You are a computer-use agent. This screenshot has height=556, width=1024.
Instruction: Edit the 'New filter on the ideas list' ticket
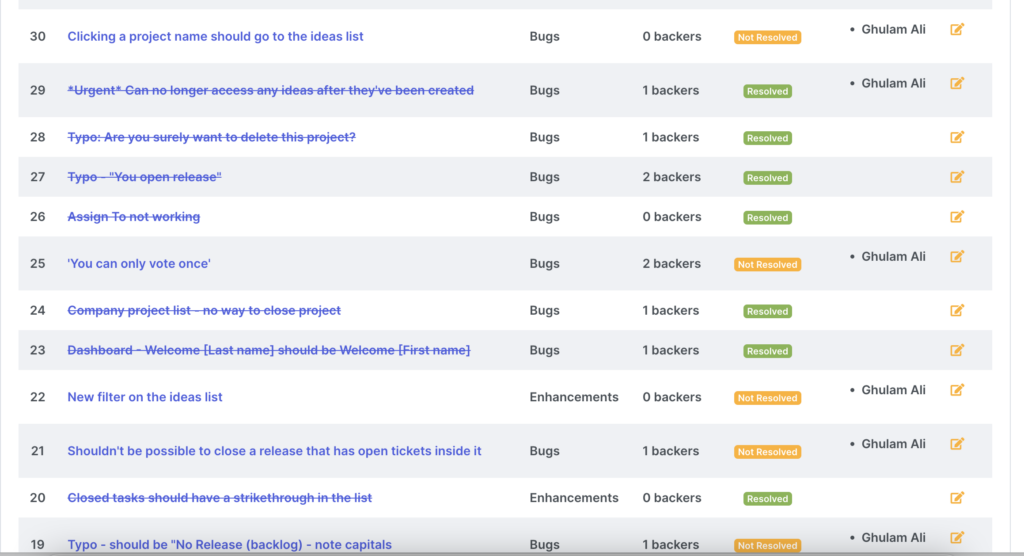click(957, 390)
